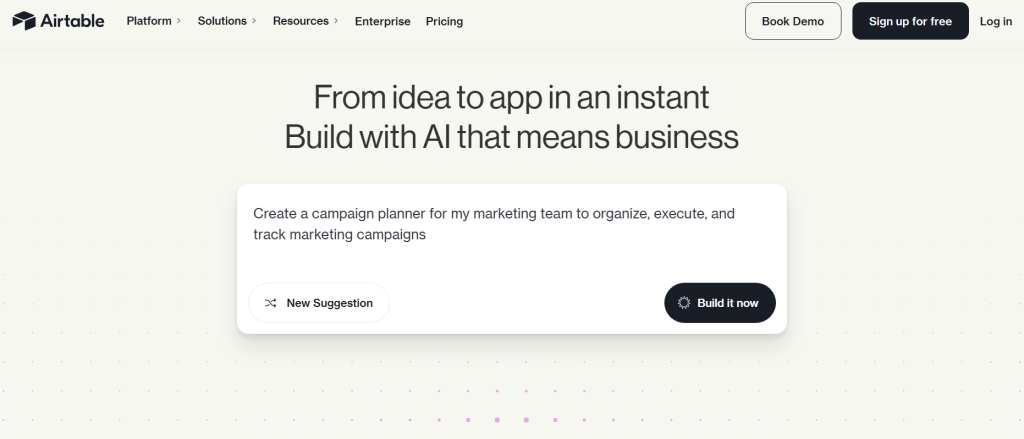Viewport: 1024px width, 439px height.
Task: Click the 'Build with AI that means business' line
Action: pos(511,137)
